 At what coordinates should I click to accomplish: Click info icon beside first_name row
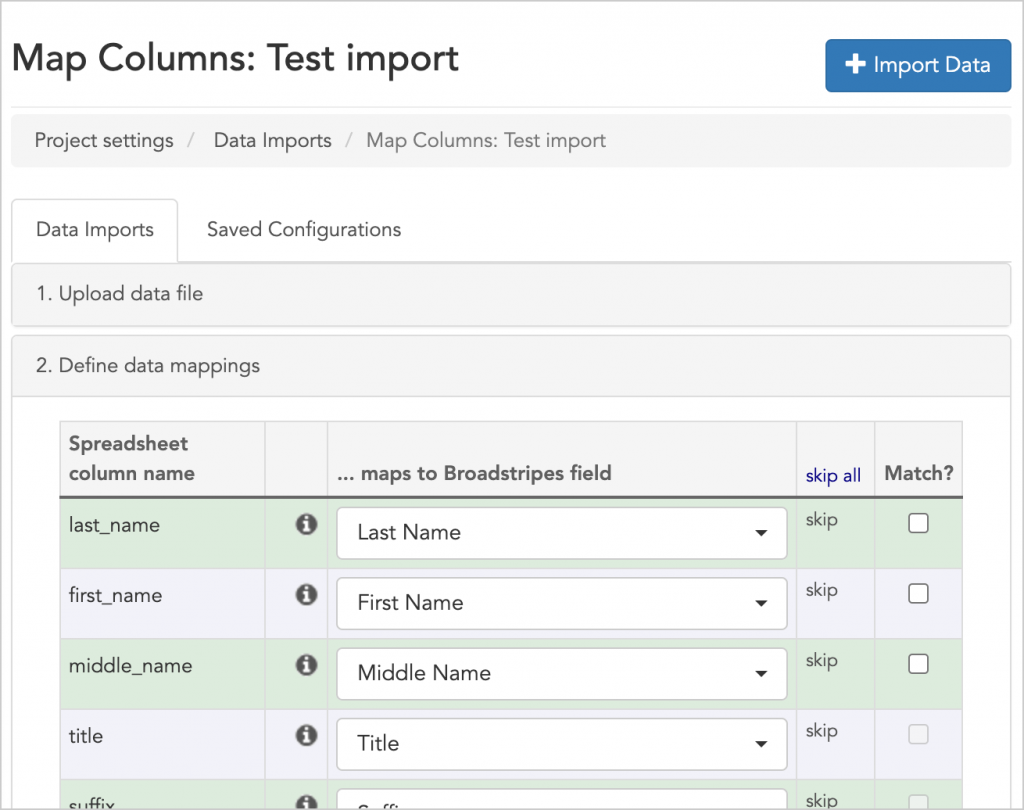click(307, 594)
